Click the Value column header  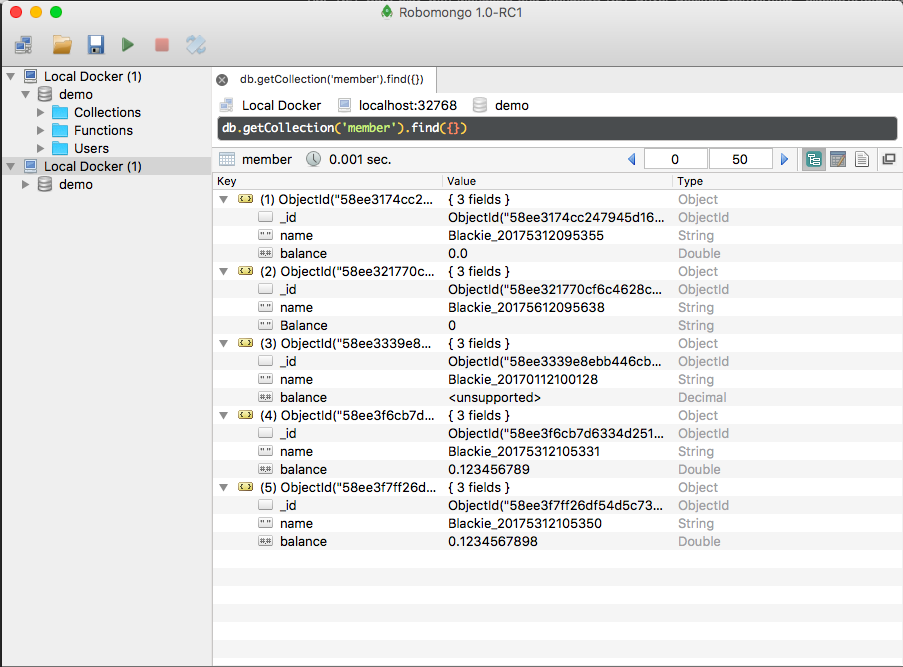tap(558, 181)
